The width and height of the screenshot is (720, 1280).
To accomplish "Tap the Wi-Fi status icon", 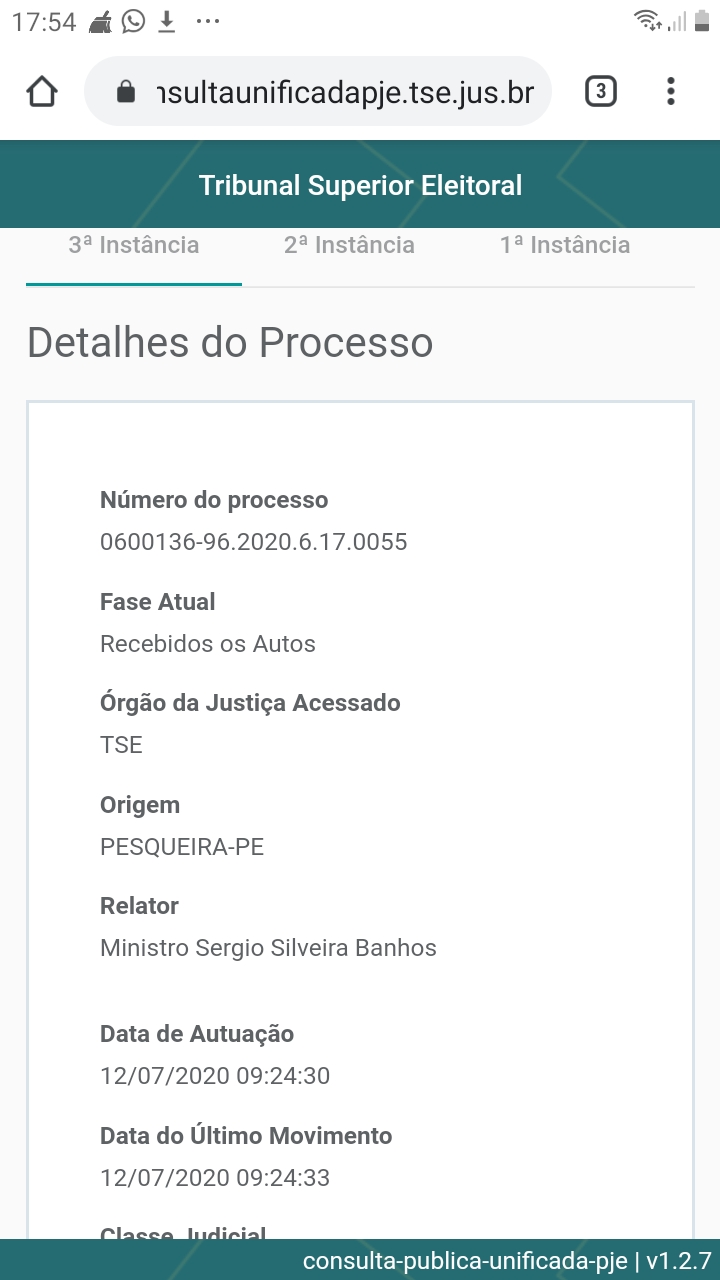I will [648, 21].
